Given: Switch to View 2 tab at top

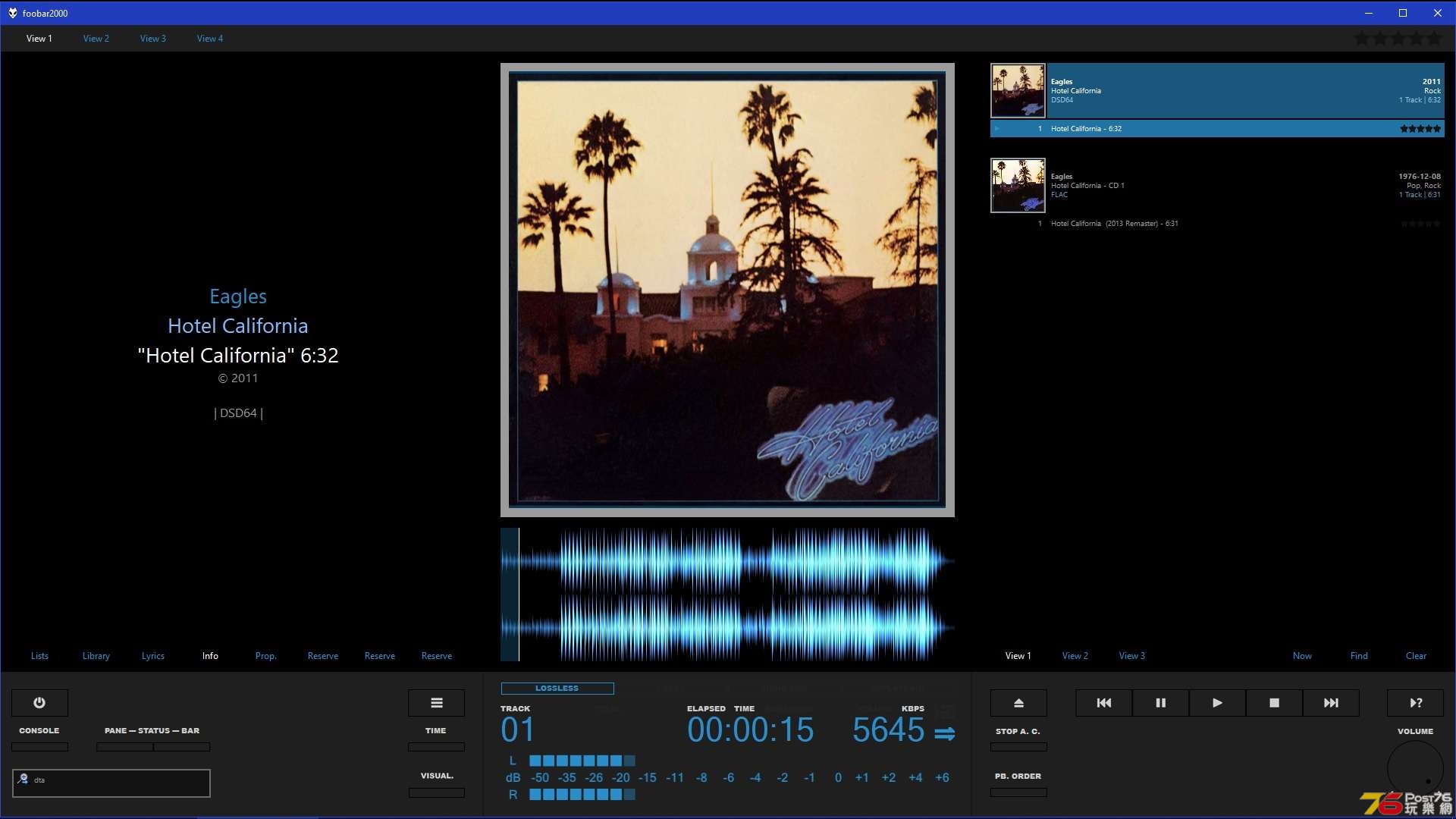Looking at the screenshot, I should [x=96, y=39].
